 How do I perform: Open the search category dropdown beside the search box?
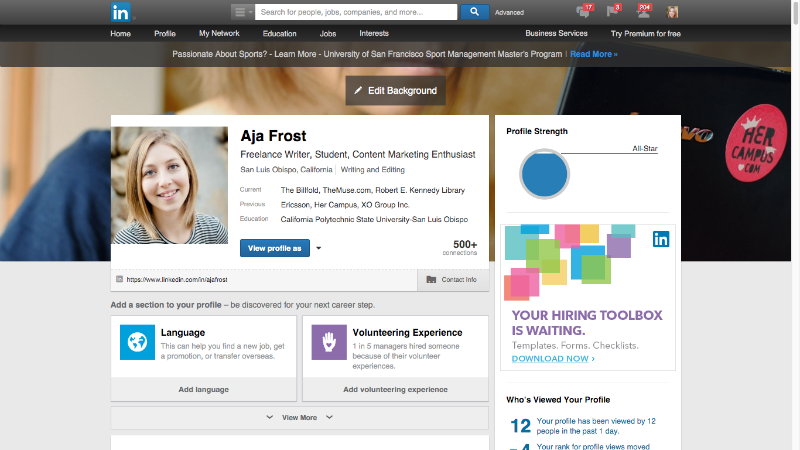242,12
